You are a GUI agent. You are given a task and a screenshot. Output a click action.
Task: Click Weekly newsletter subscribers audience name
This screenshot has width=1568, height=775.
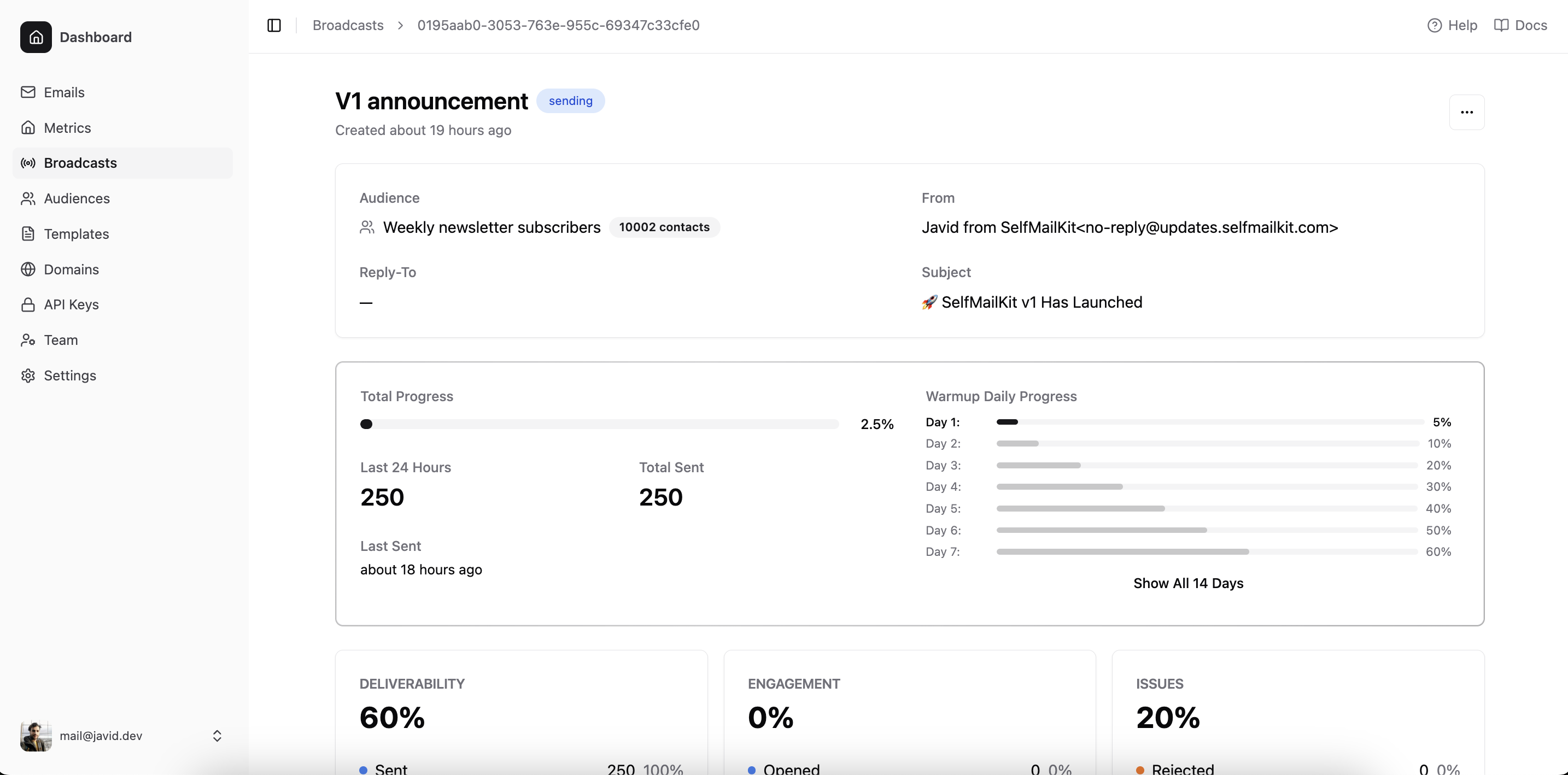pos(492,227)
